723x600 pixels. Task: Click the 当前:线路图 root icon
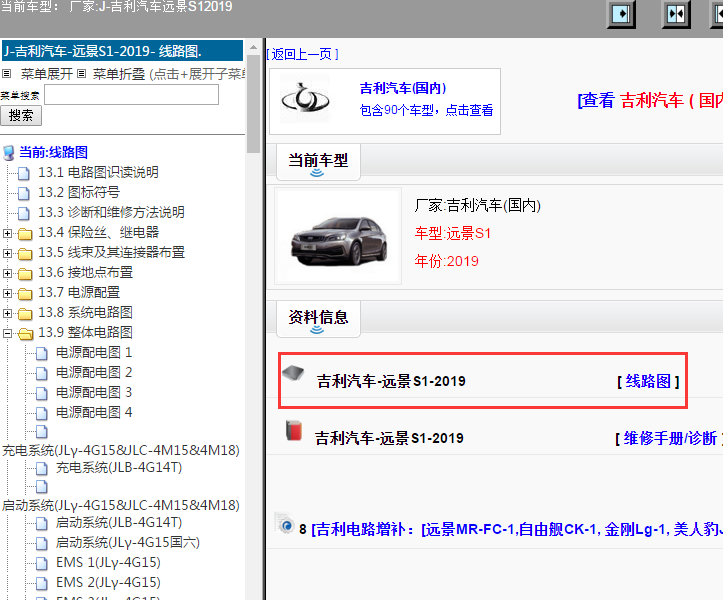[x=8, y=153]
